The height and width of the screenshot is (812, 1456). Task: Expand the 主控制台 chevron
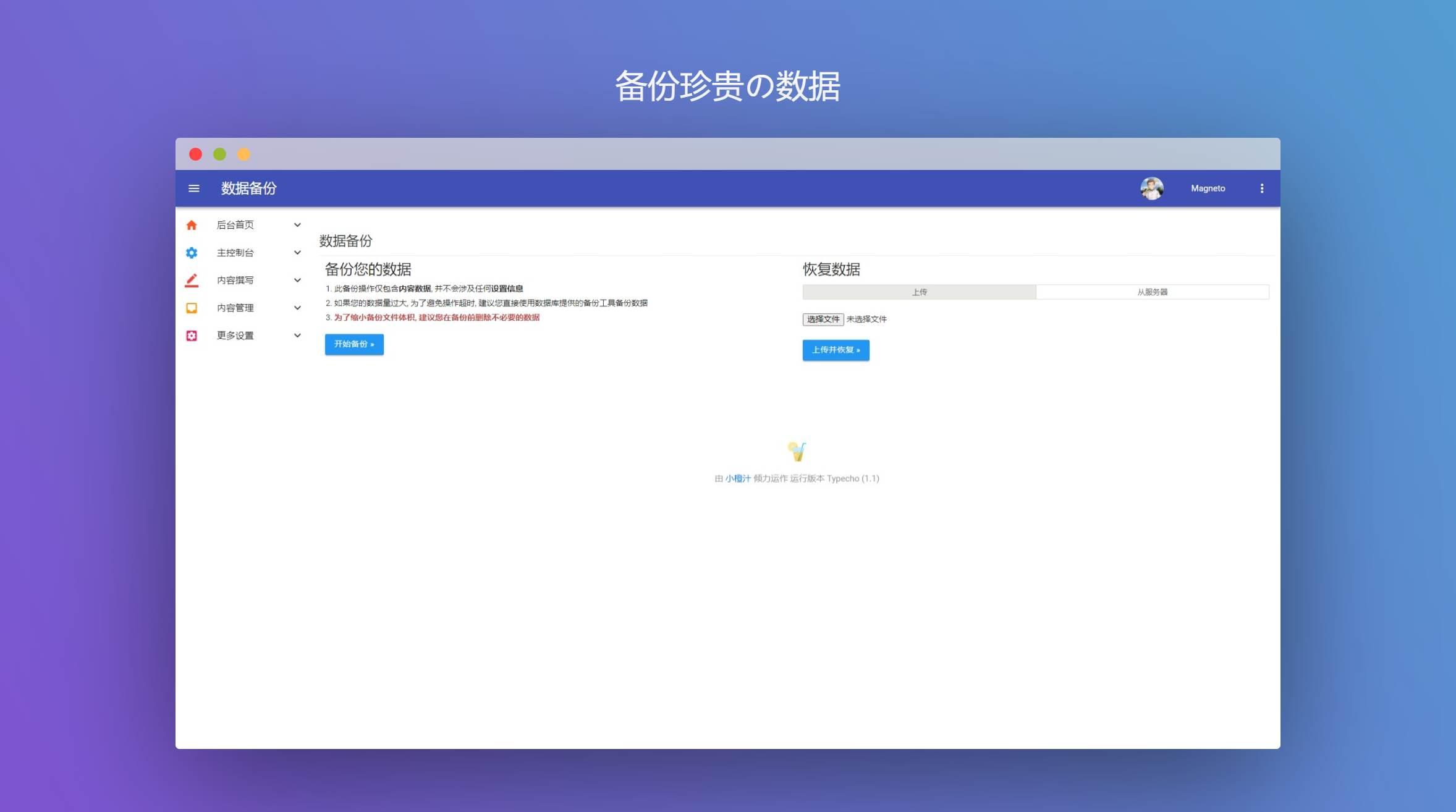(297, 253)
